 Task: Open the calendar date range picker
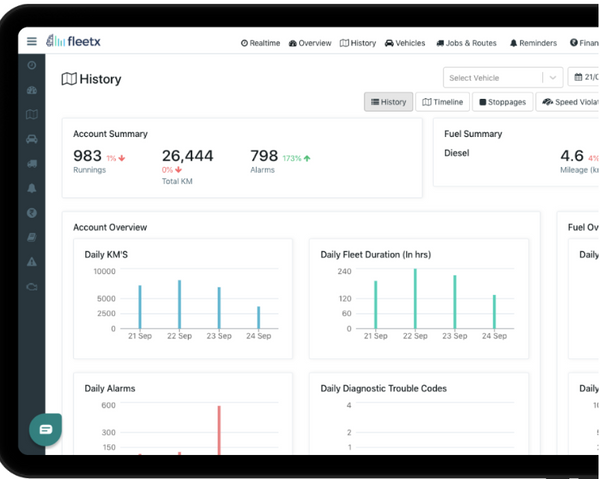click(x=582, y=78)
